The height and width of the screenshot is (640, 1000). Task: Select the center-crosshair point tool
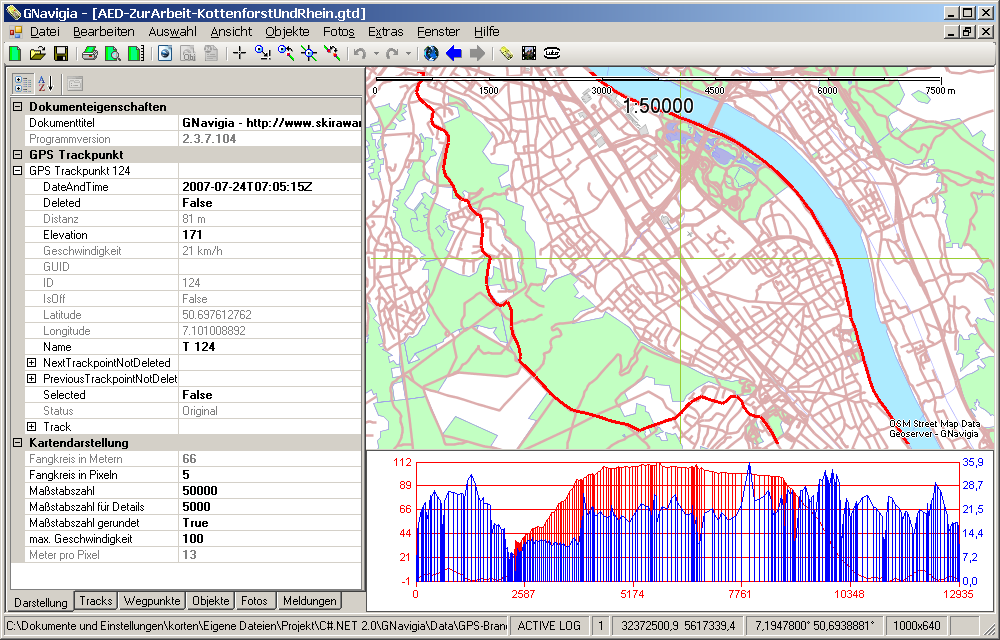(309, 54)
